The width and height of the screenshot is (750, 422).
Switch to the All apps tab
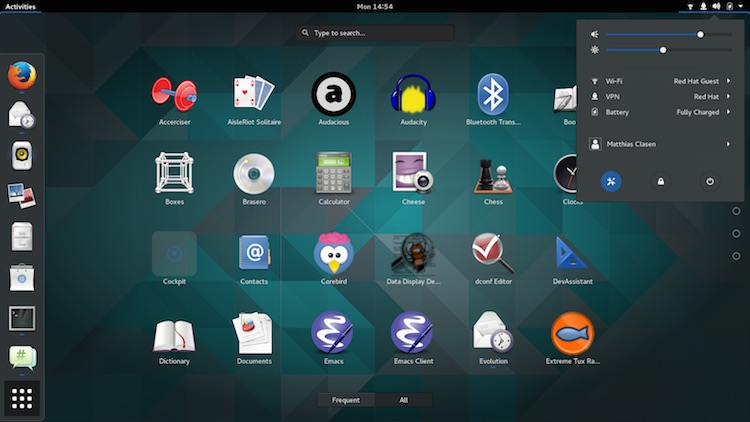[x=404, y=400]
